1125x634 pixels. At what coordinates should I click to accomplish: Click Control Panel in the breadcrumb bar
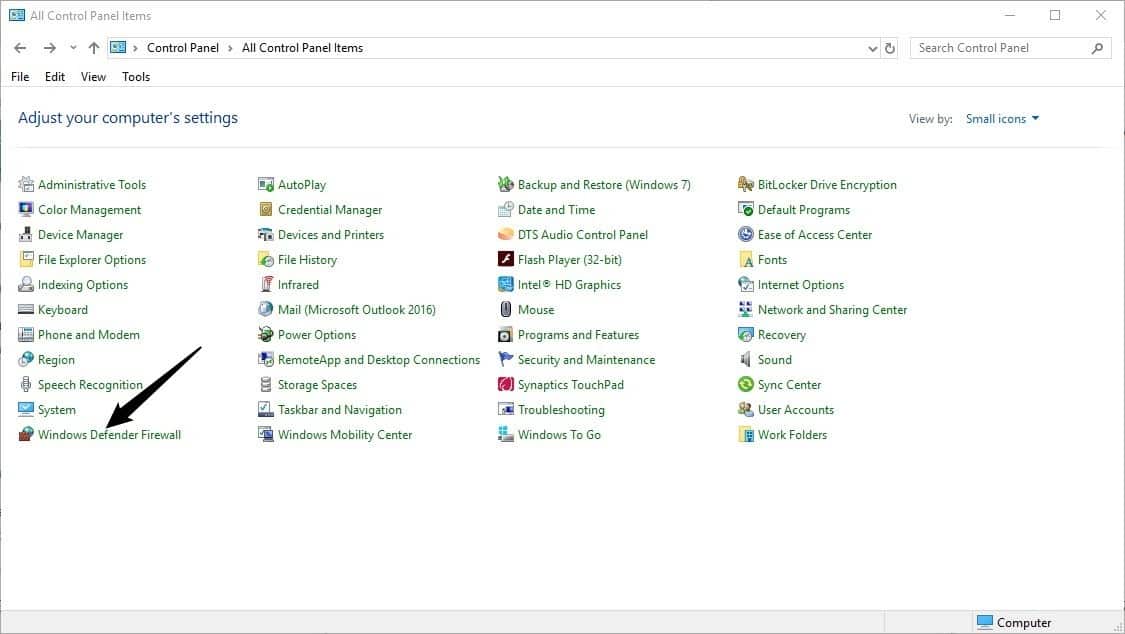point(183,47)
